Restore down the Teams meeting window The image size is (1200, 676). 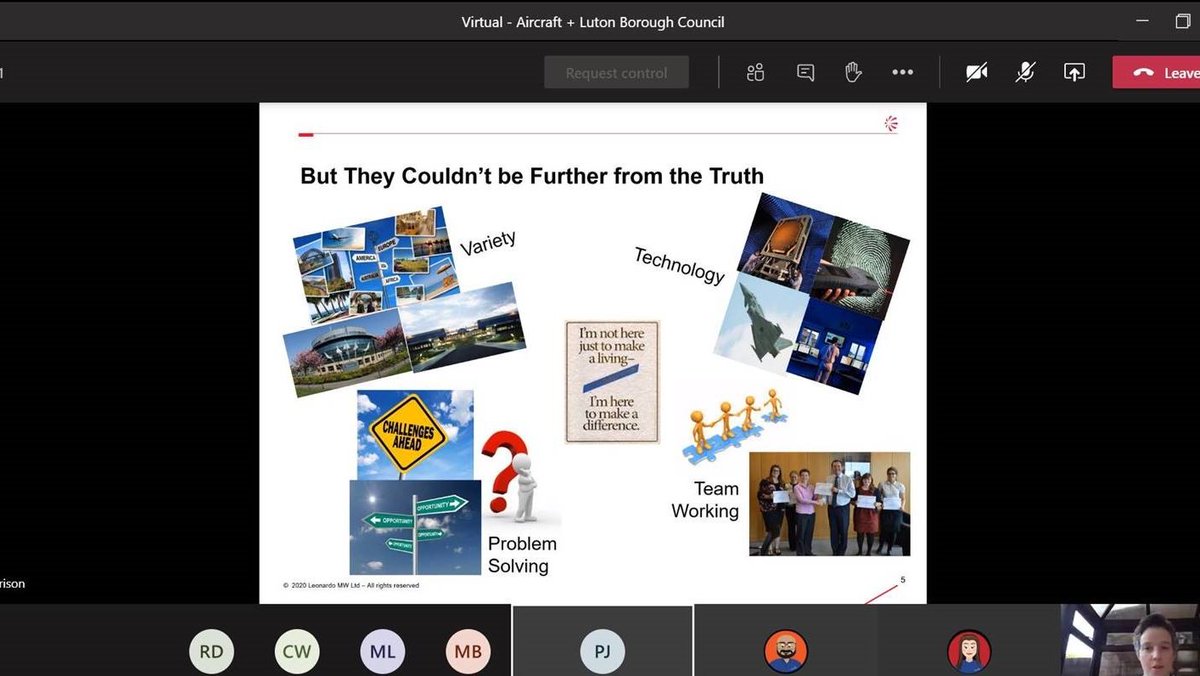click(1183, 22)
